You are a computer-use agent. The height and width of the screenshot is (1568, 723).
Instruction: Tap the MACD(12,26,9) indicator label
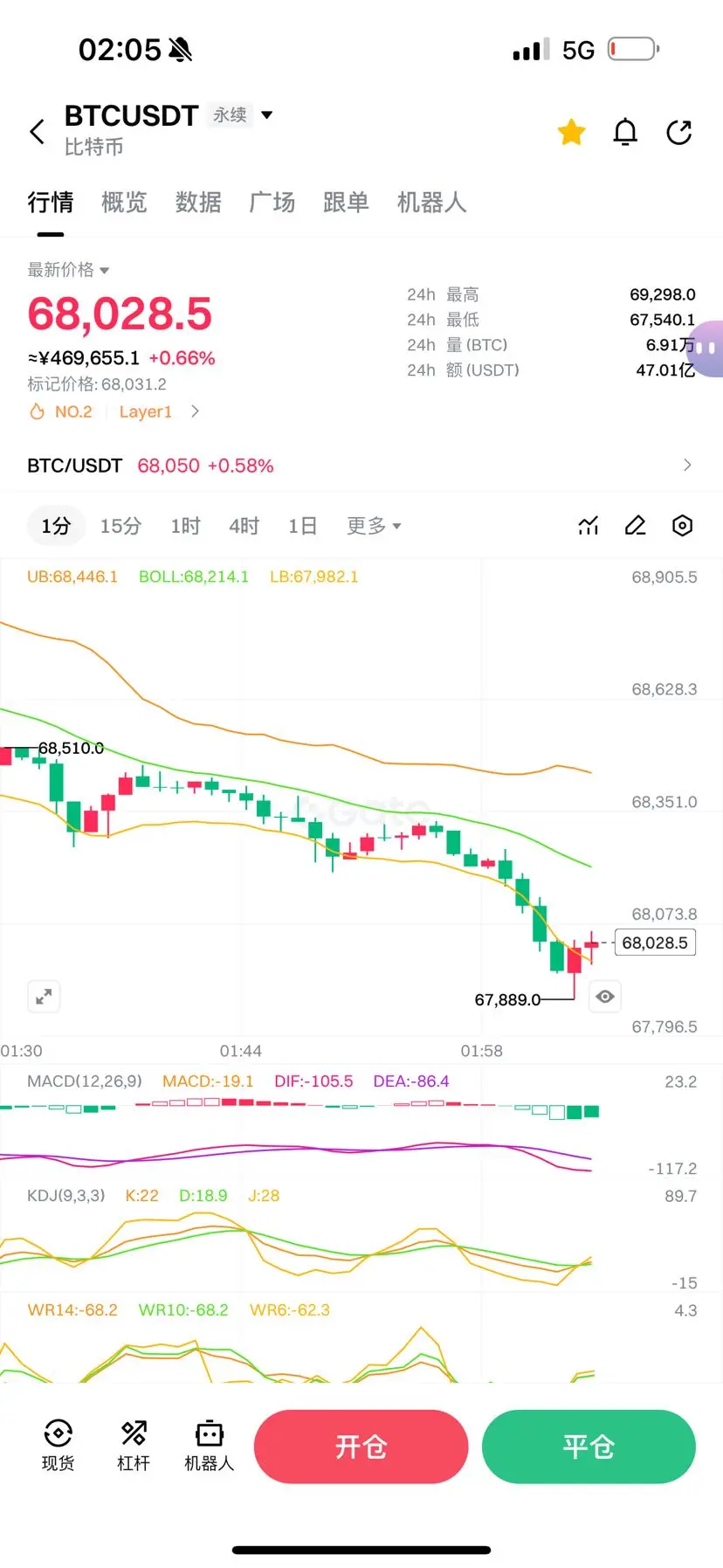point(85,1081)
